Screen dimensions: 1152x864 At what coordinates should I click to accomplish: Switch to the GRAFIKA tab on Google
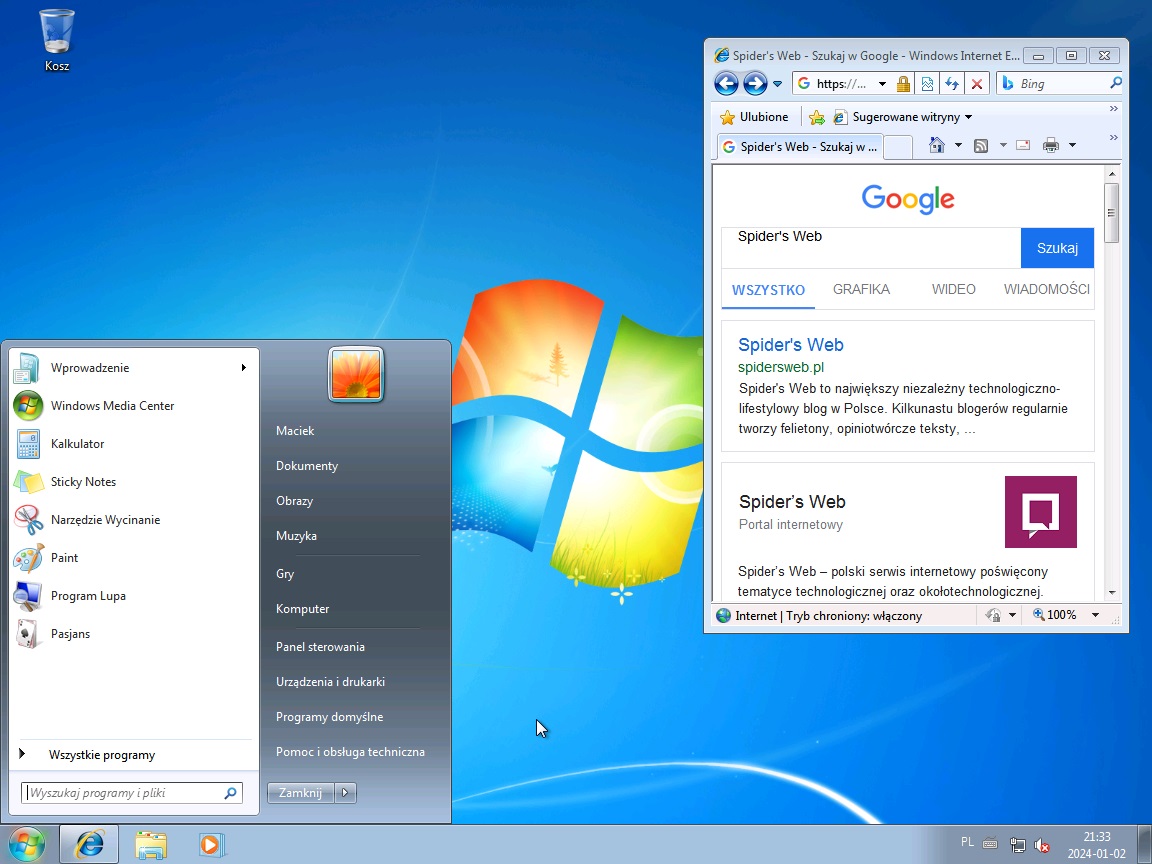coord(861,289)
